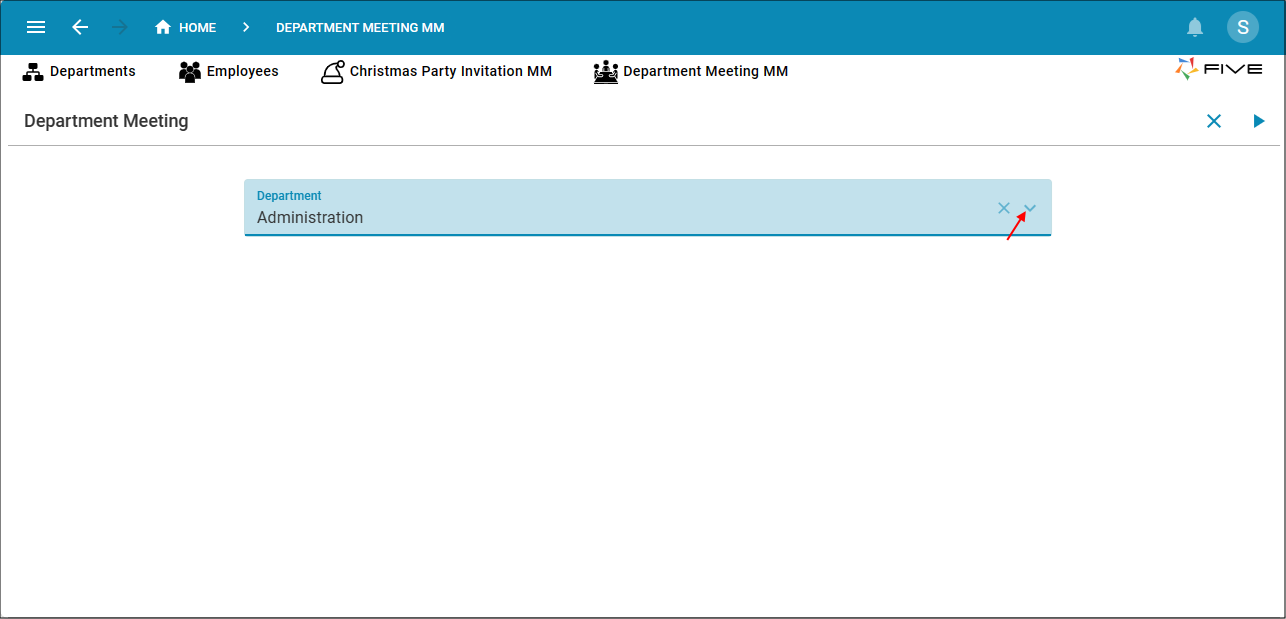
Task: Click the Santa hat icon
Action: tap(333, 72)
